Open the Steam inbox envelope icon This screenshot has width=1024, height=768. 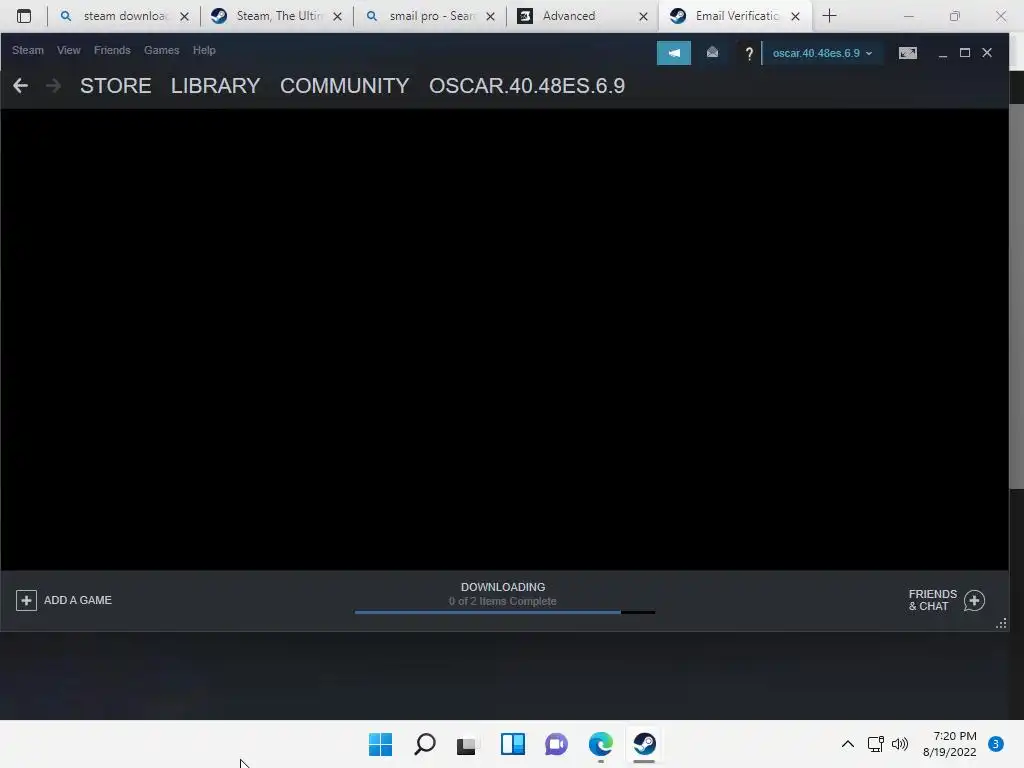coord(712,53)
